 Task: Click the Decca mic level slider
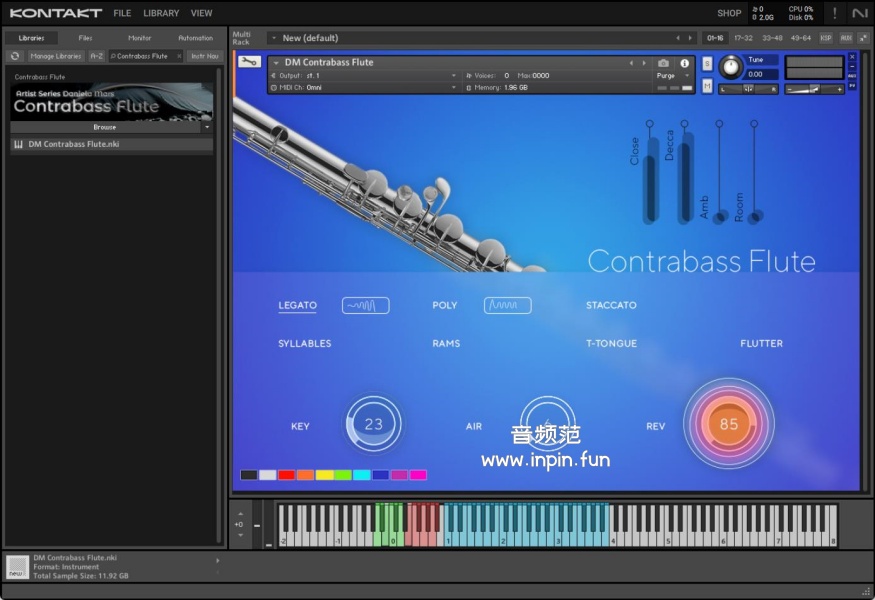pyautogui.click(x=685, y=172)
